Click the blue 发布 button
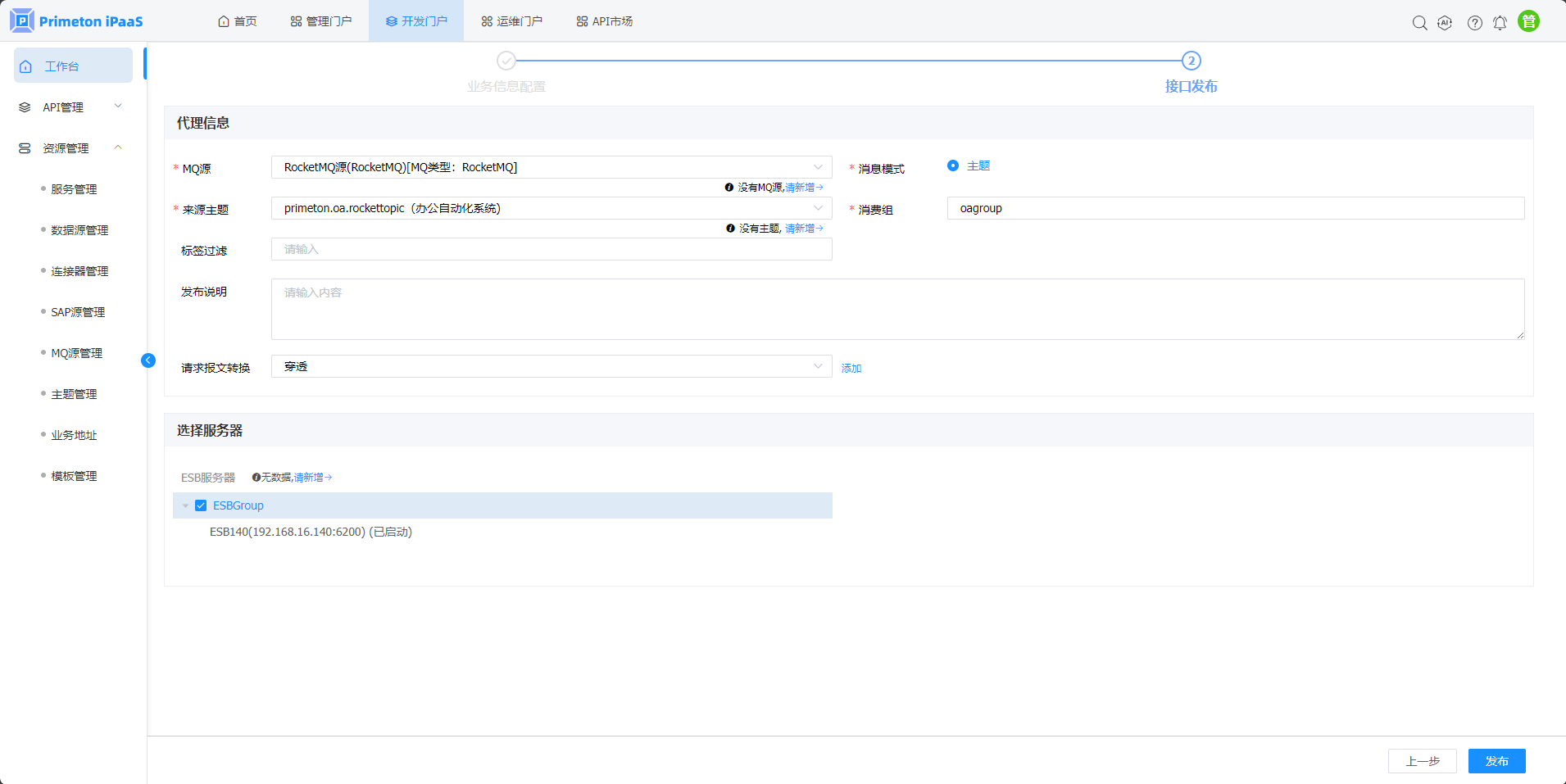 pos(1496,761)
